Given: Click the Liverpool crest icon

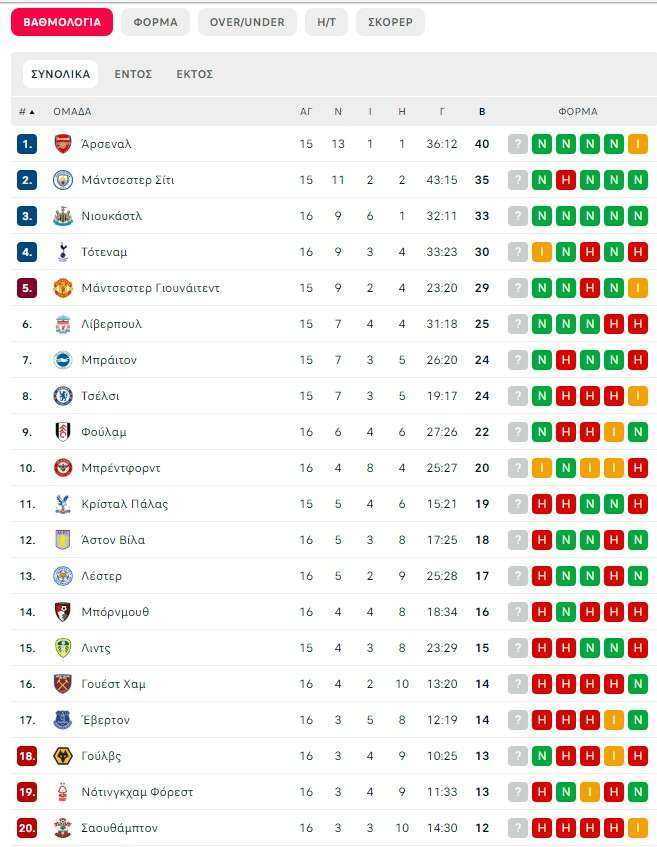Looking at the screenshot, I should coord(63,324).
